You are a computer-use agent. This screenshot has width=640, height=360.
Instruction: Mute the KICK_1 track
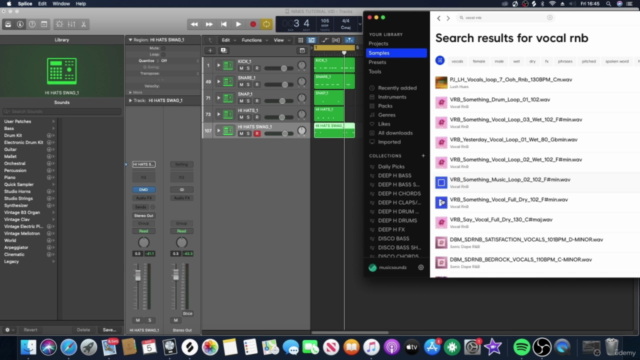point(241,68)
